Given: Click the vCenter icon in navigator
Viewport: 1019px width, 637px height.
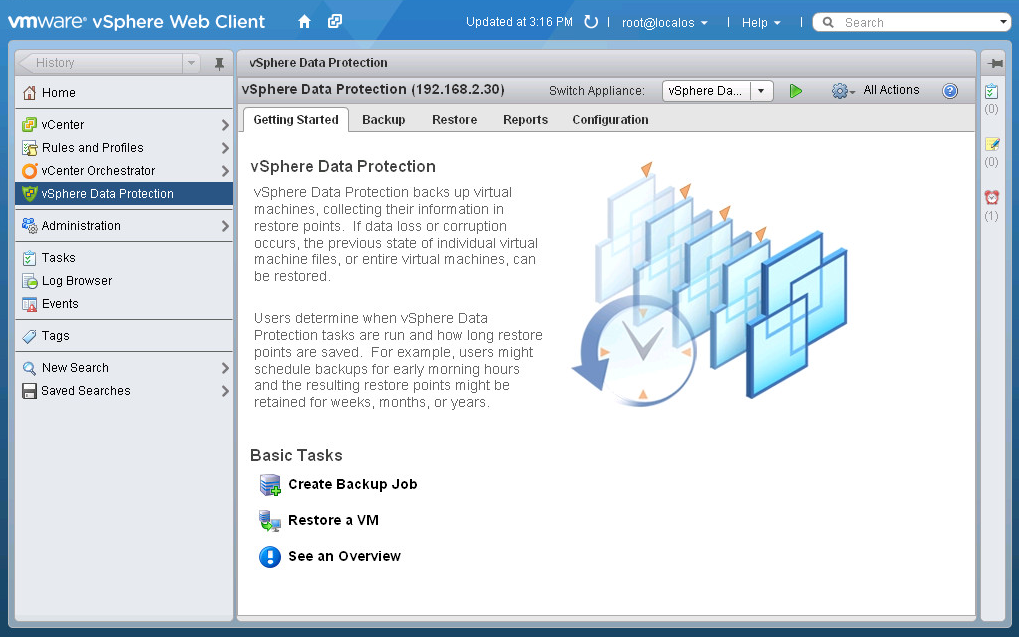Looking at the screenshot, I should click(x=29, y=124).
